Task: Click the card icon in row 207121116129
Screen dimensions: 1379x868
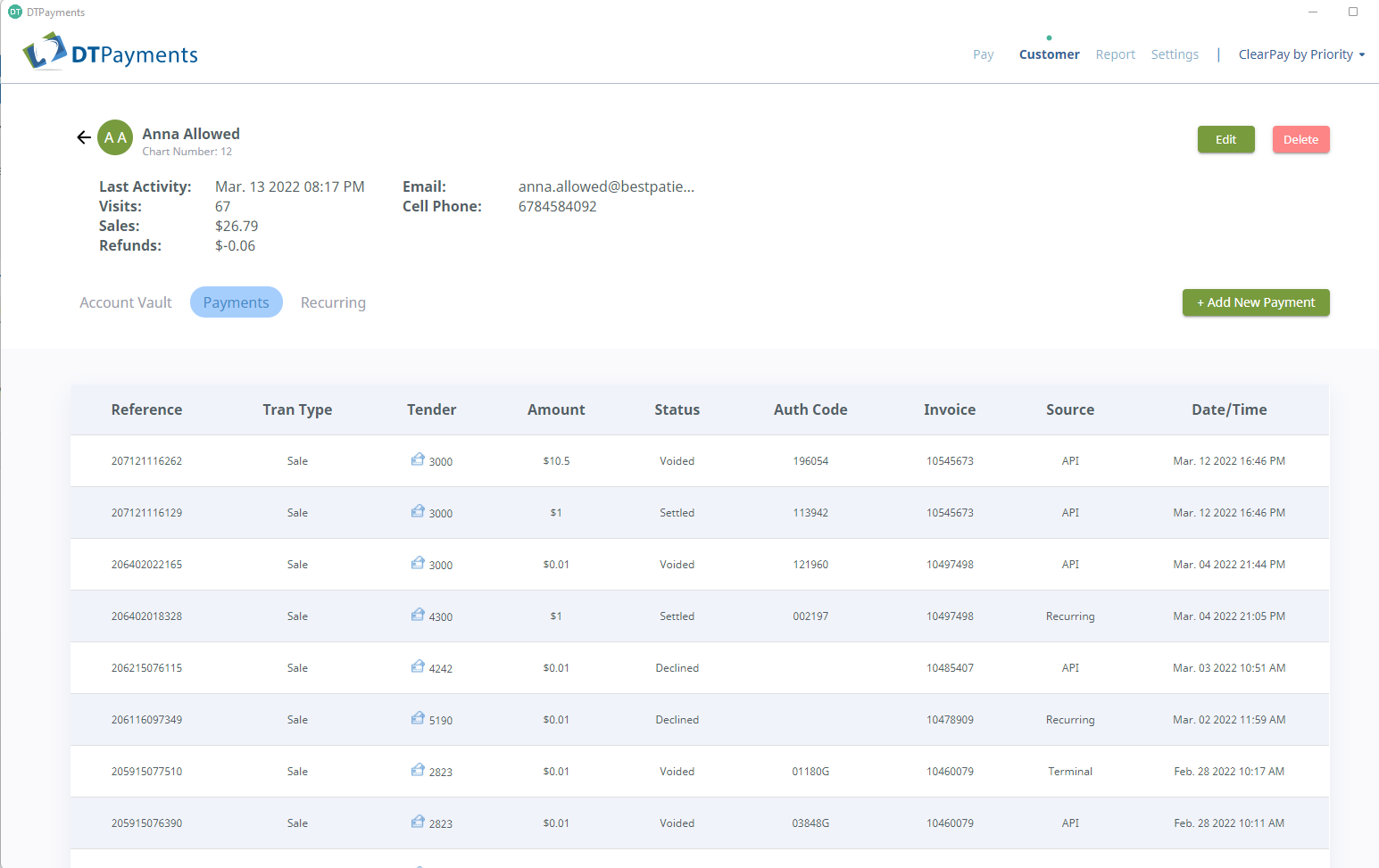Action: coord(418,511)
